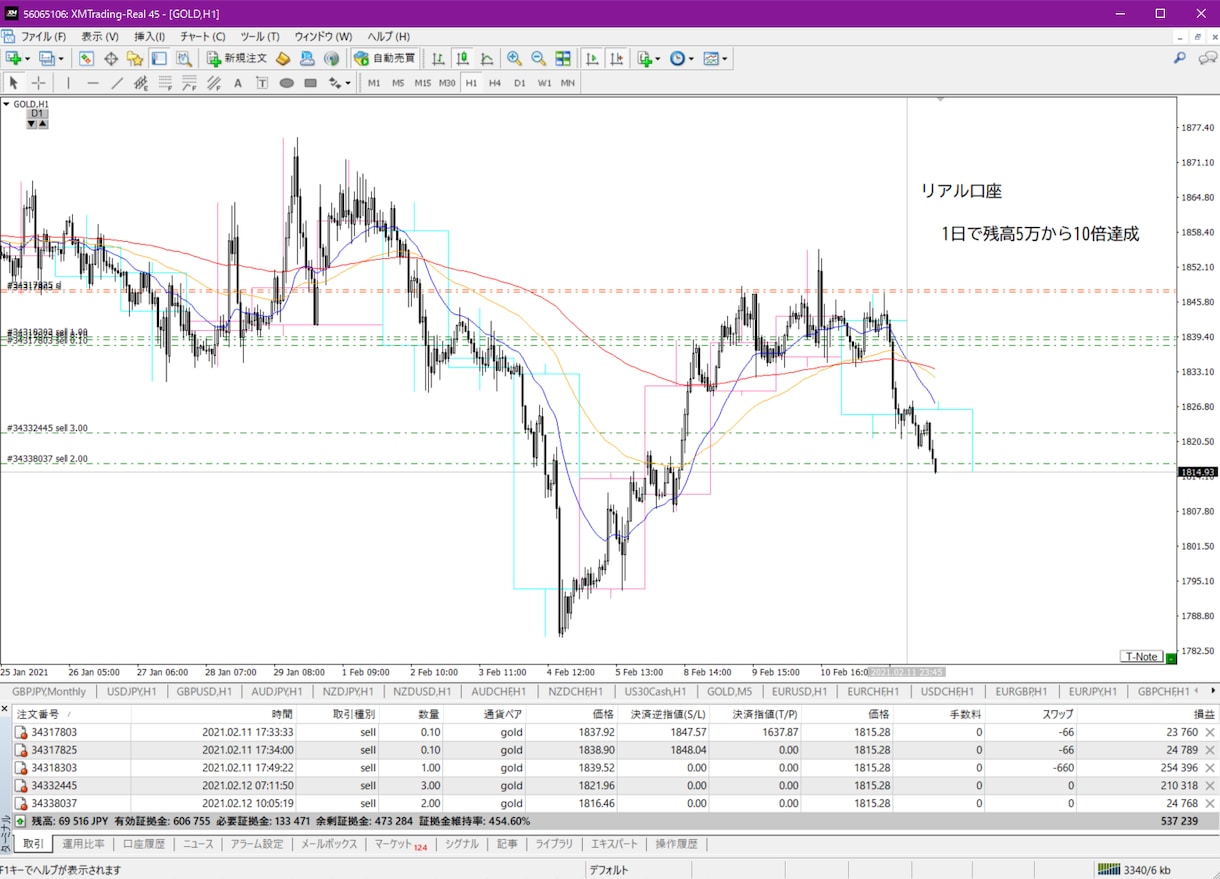The image size is (1220, 879).
Task: Pick the horizontal line drawing tool
Action: pos(93,83)
